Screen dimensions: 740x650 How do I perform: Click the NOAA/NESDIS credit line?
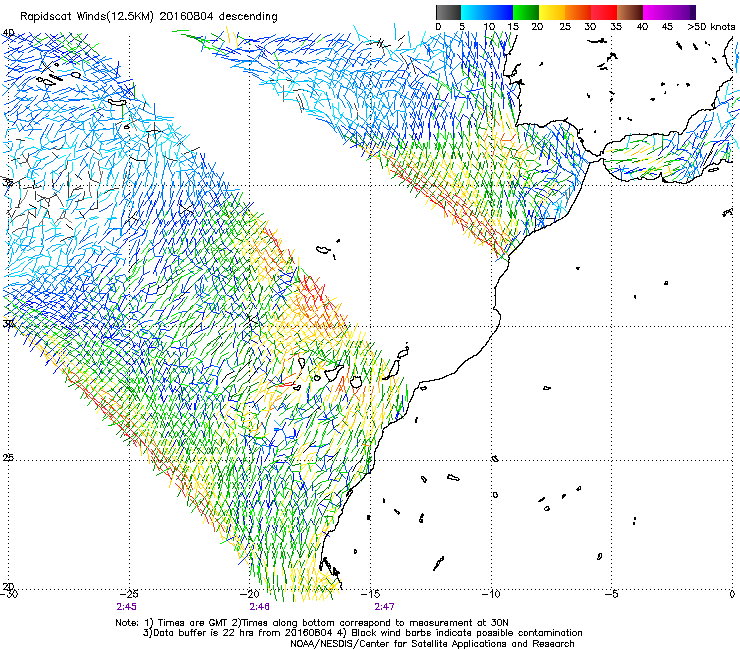click(x=432, y=644)
